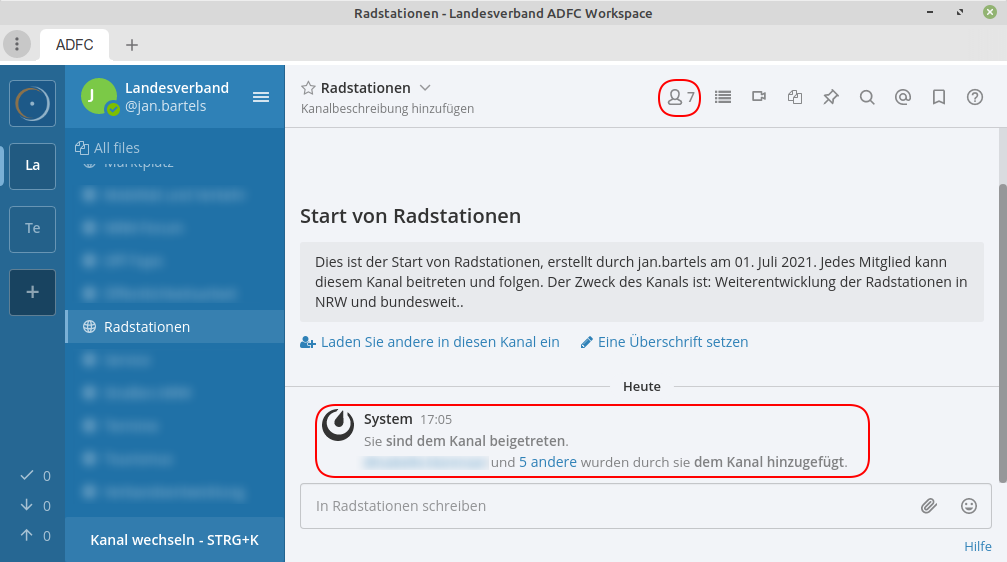
Task: Open the three-dot menu left of ADFC tab
Action: (17, 44)
